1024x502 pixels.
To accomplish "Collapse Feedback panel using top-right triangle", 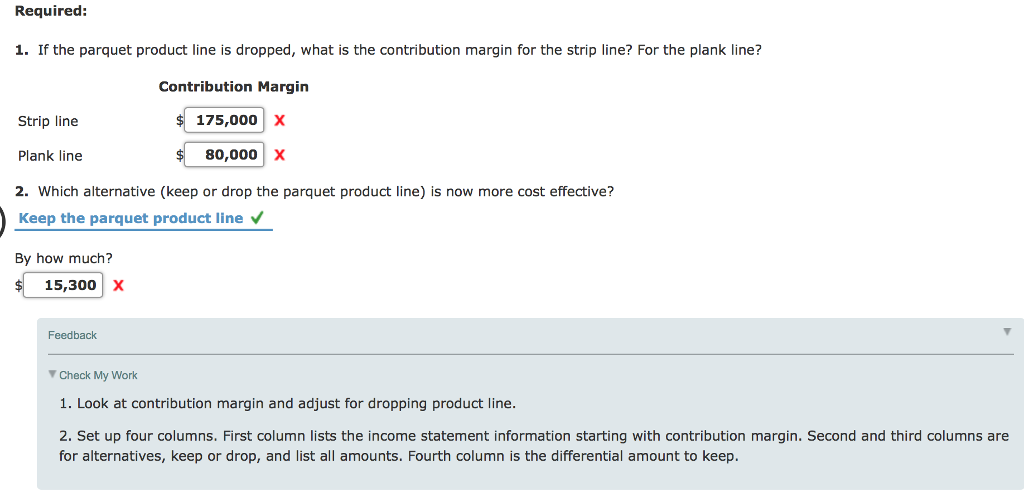I will coord(1007,332).
